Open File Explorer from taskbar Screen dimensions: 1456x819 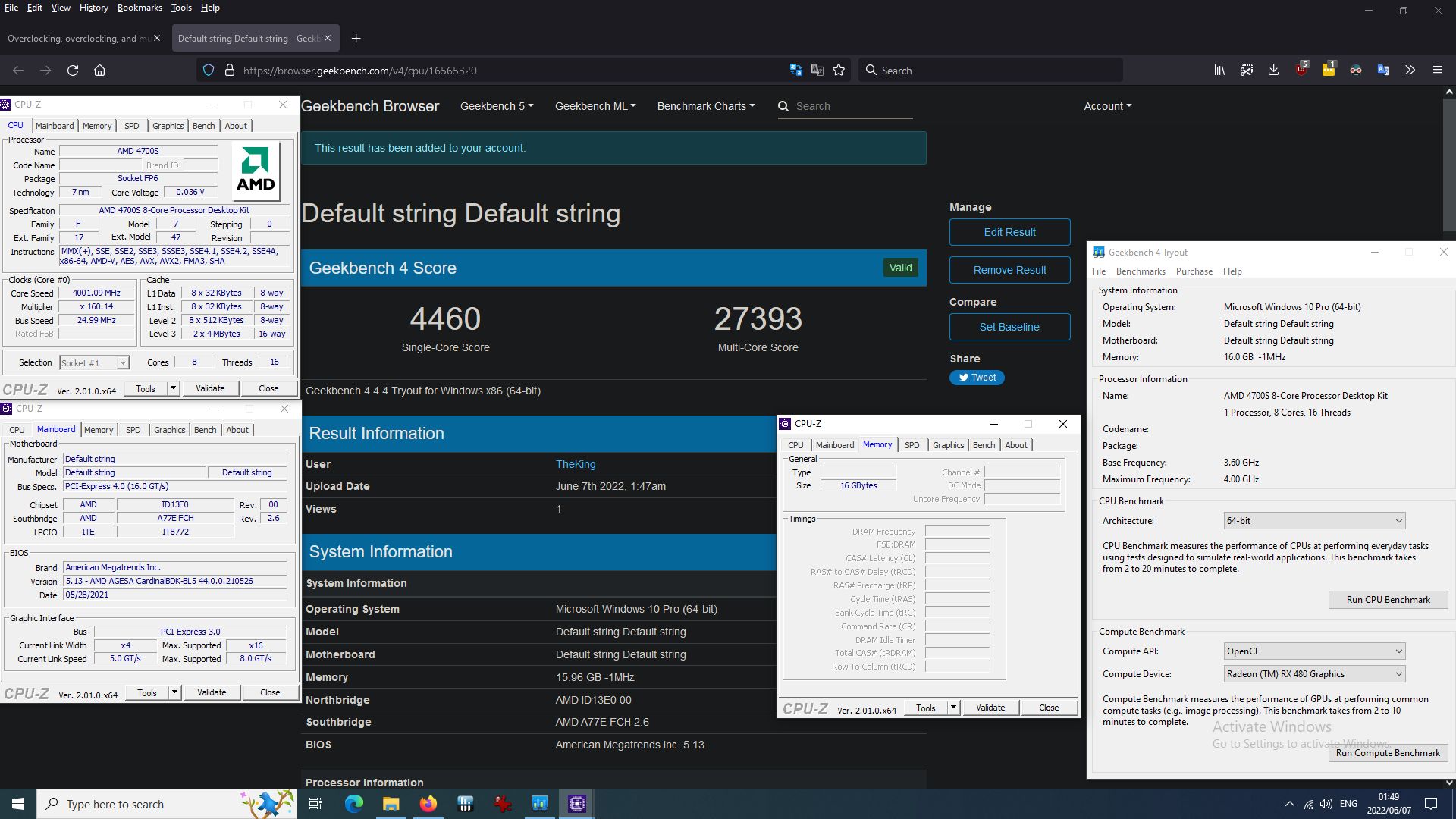coord(391,804)
